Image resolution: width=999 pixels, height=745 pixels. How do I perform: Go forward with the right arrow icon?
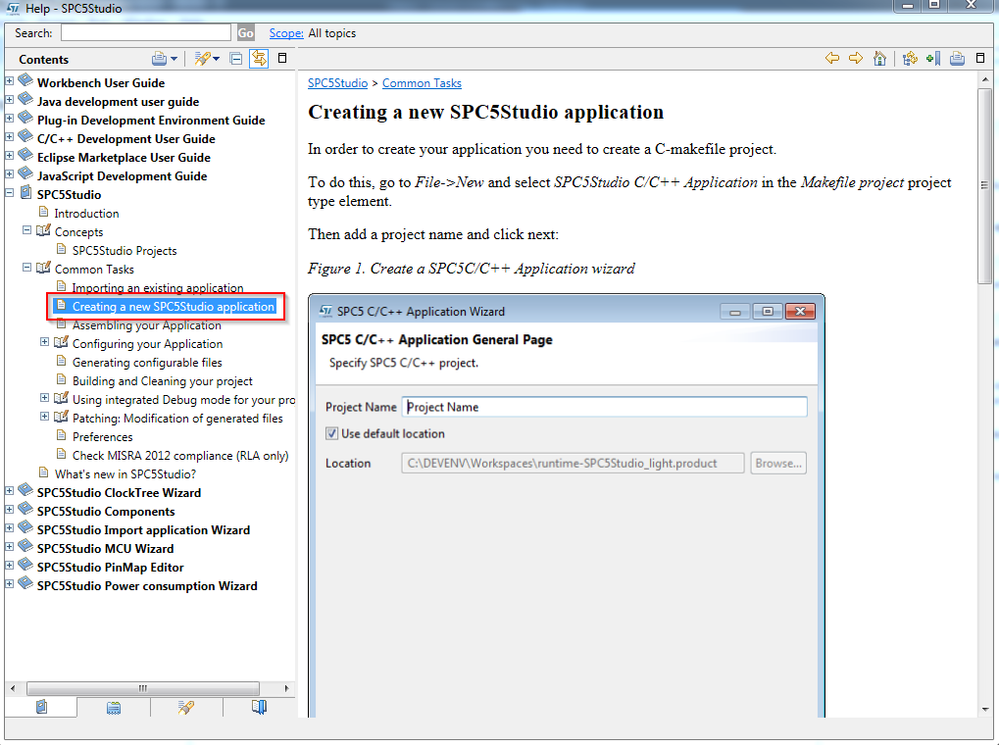point(856,59)
